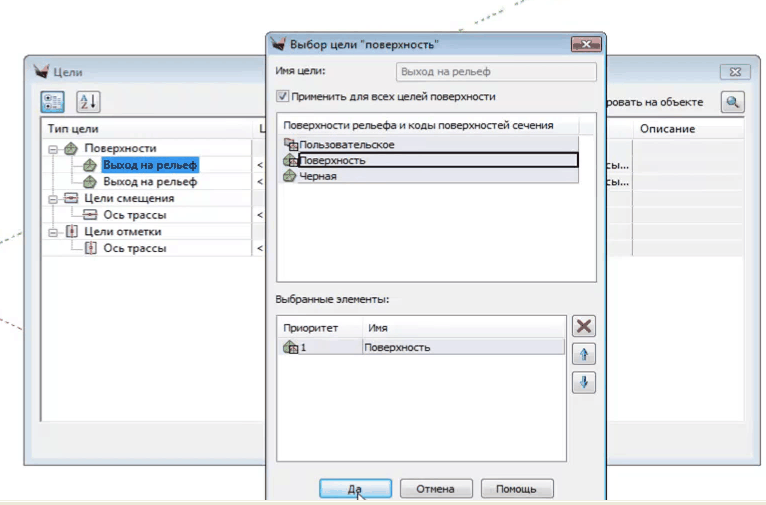Collapse the Поверхности tree node

click(50, 149)
